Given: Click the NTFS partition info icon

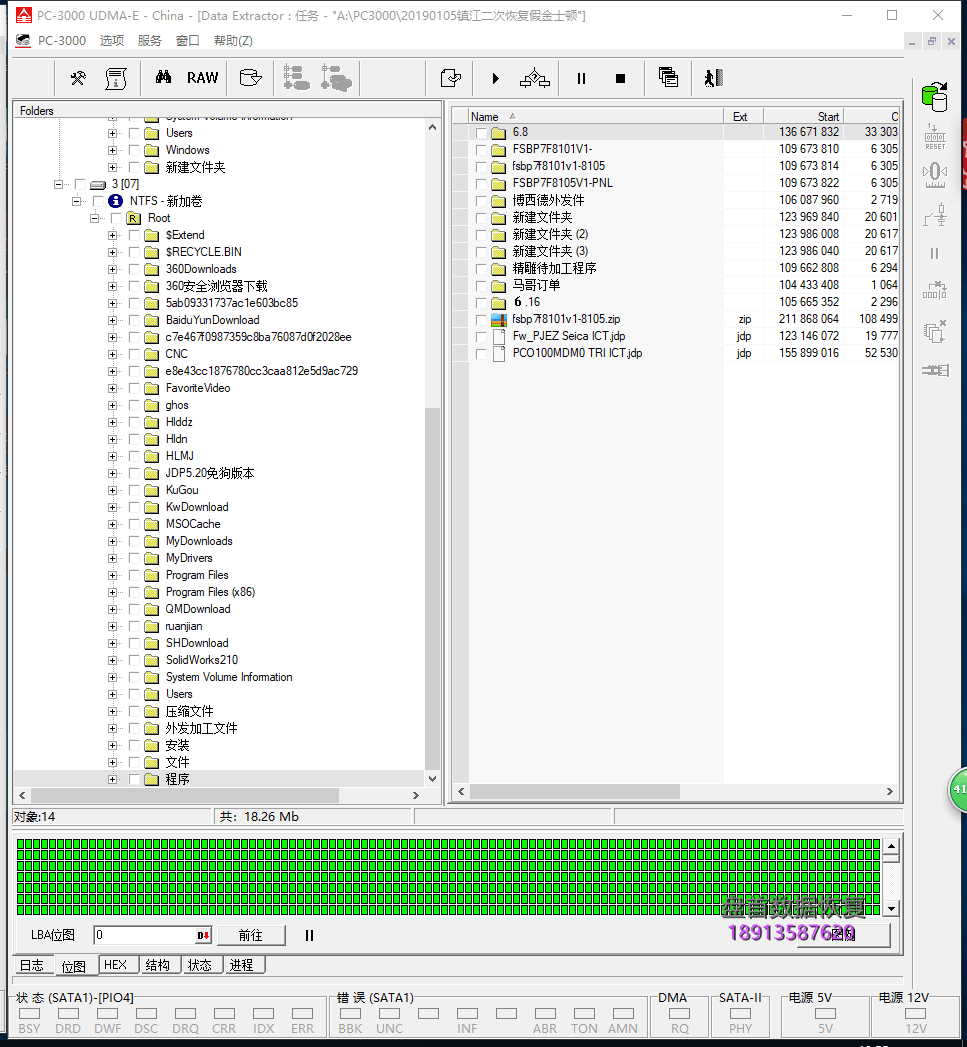Looking at the screenshot, I should click(x=116, y=201).
